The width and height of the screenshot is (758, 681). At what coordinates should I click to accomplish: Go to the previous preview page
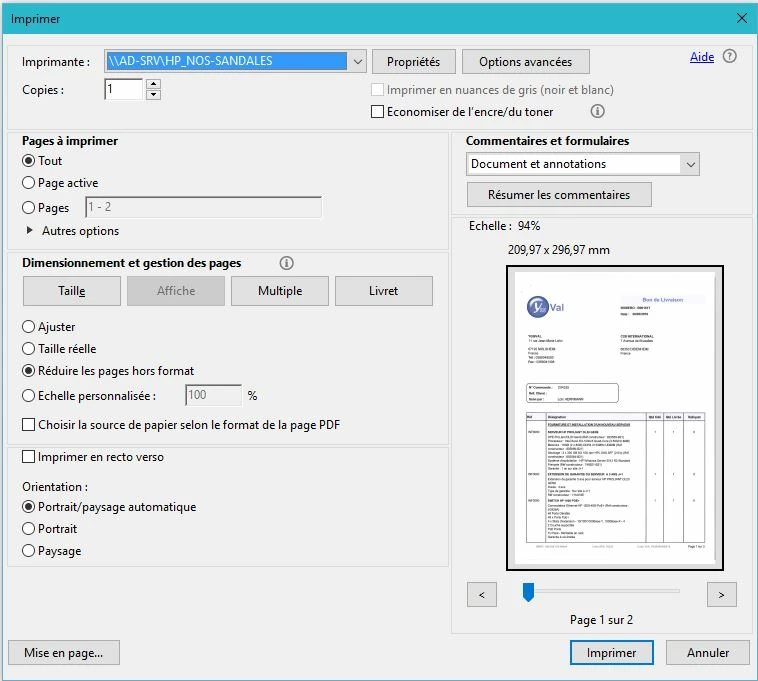pyautogui.click(x=481, y=594)
